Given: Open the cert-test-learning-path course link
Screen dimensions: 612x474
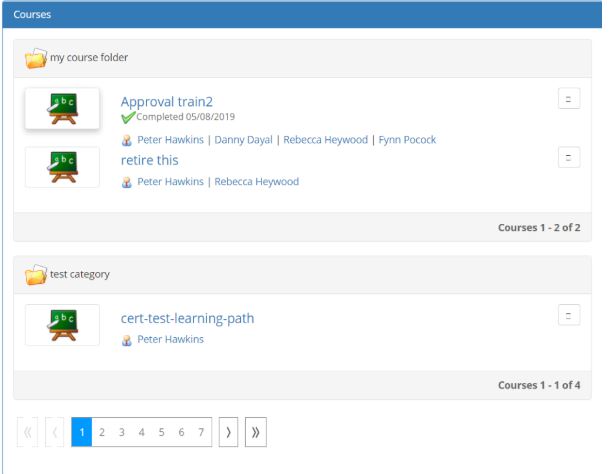Looking at the screenshot, I should click(187, 319).
